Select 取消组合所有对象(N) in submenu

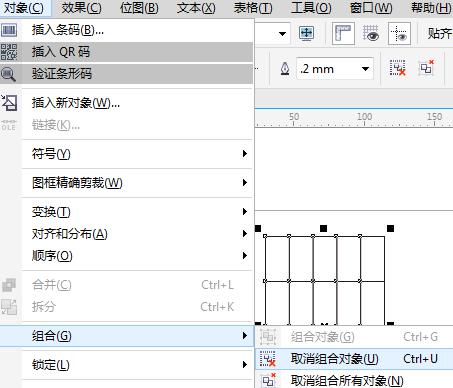(354, 380)
